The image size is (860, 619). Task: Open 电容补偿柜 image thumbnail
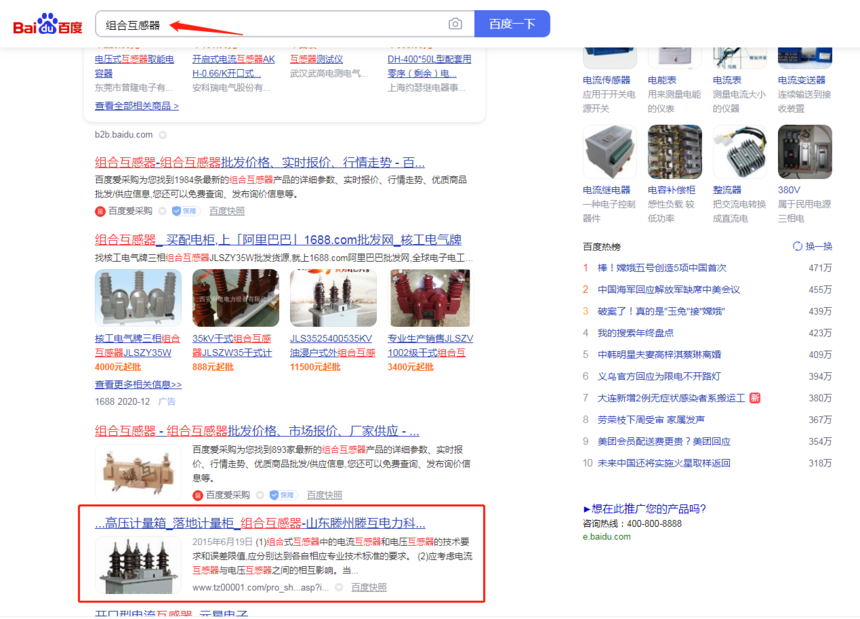pyautogui.click(x=675, y=152)
